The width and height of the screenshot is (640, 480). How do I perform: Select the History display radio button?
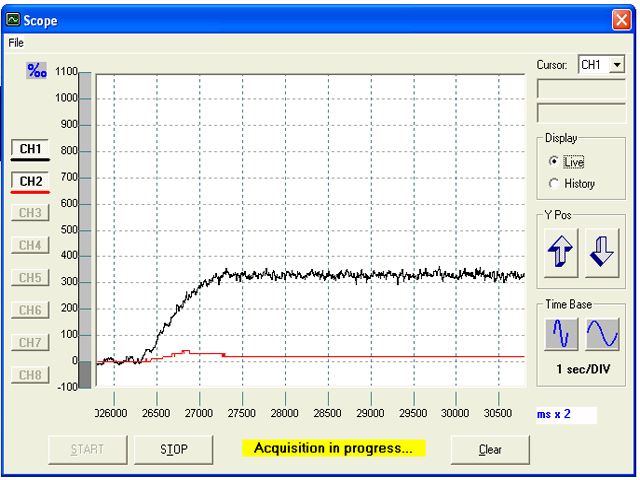point(555,183)
